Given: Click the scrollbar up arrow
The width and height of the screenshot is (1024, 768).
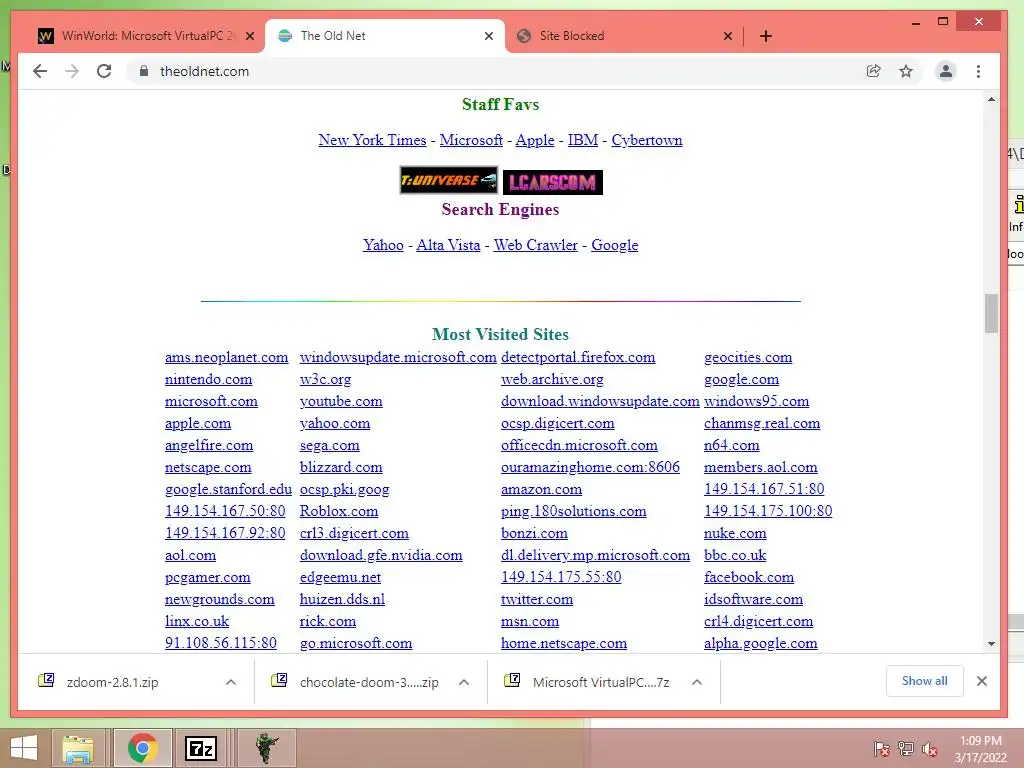Looking at the screenshot, I should (x=991, y=99).
